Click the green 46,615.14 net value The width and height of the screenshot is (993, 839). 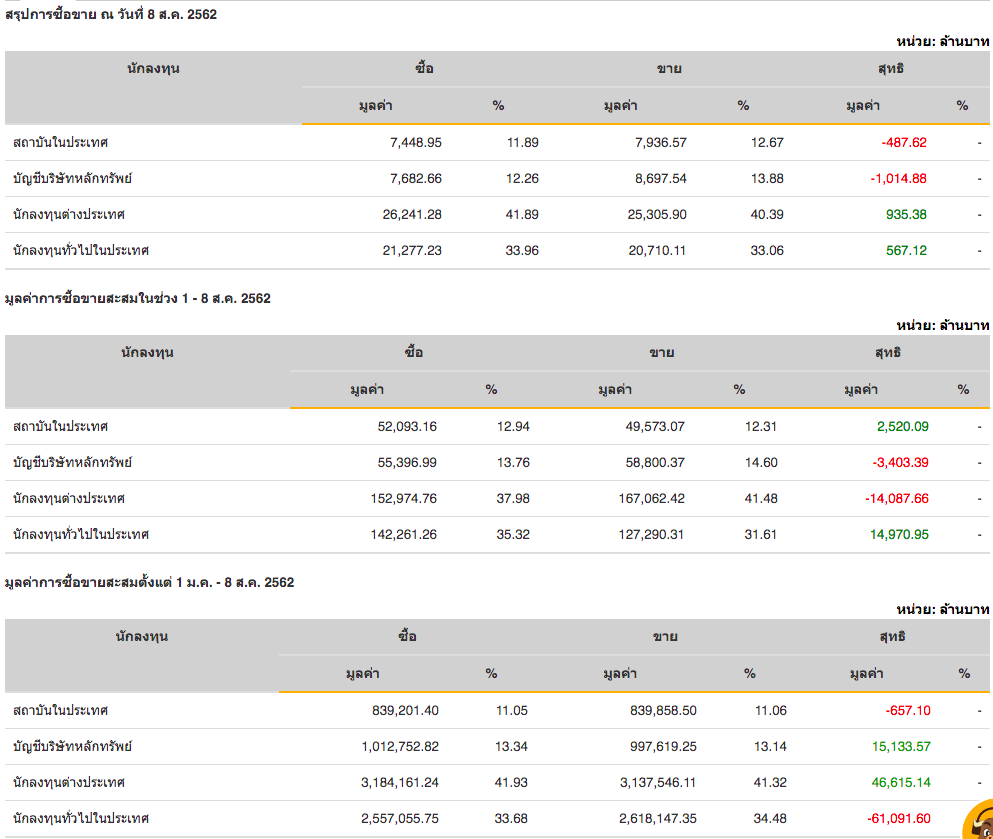coord(895,782)
